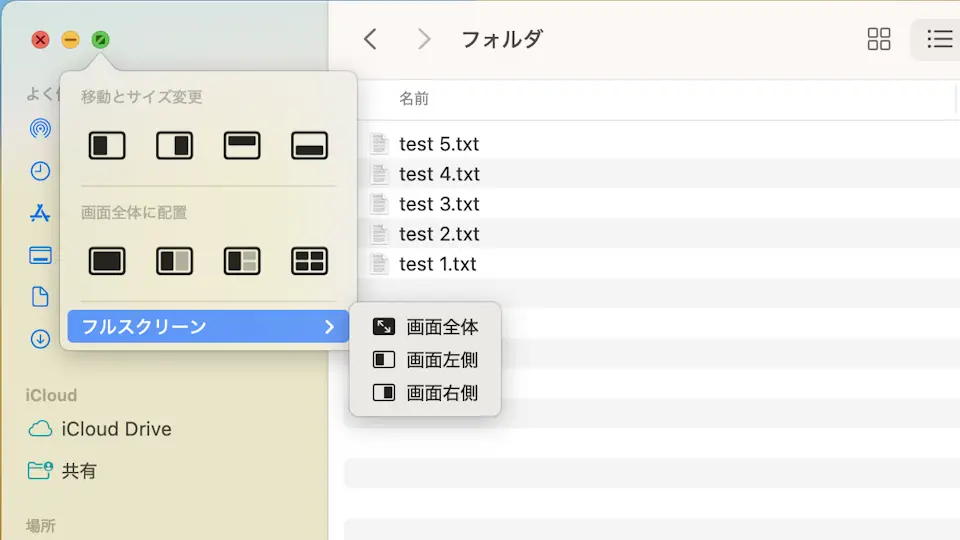Image resolution: width=960 pixels, height=540 pixels.
Task: Open iCloud Drive in the sidebar
Action: click(116, 429)
